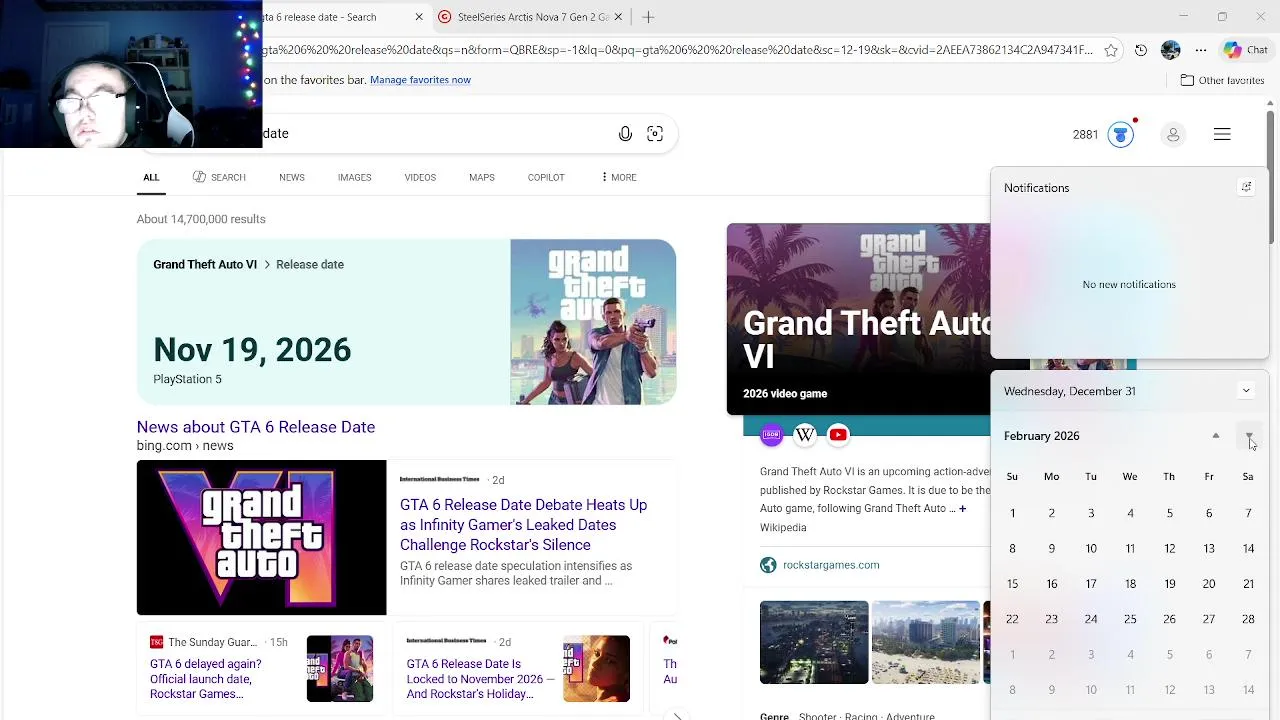
Task: Open Copilot Chat button
Action: (x=1246, y=50)
